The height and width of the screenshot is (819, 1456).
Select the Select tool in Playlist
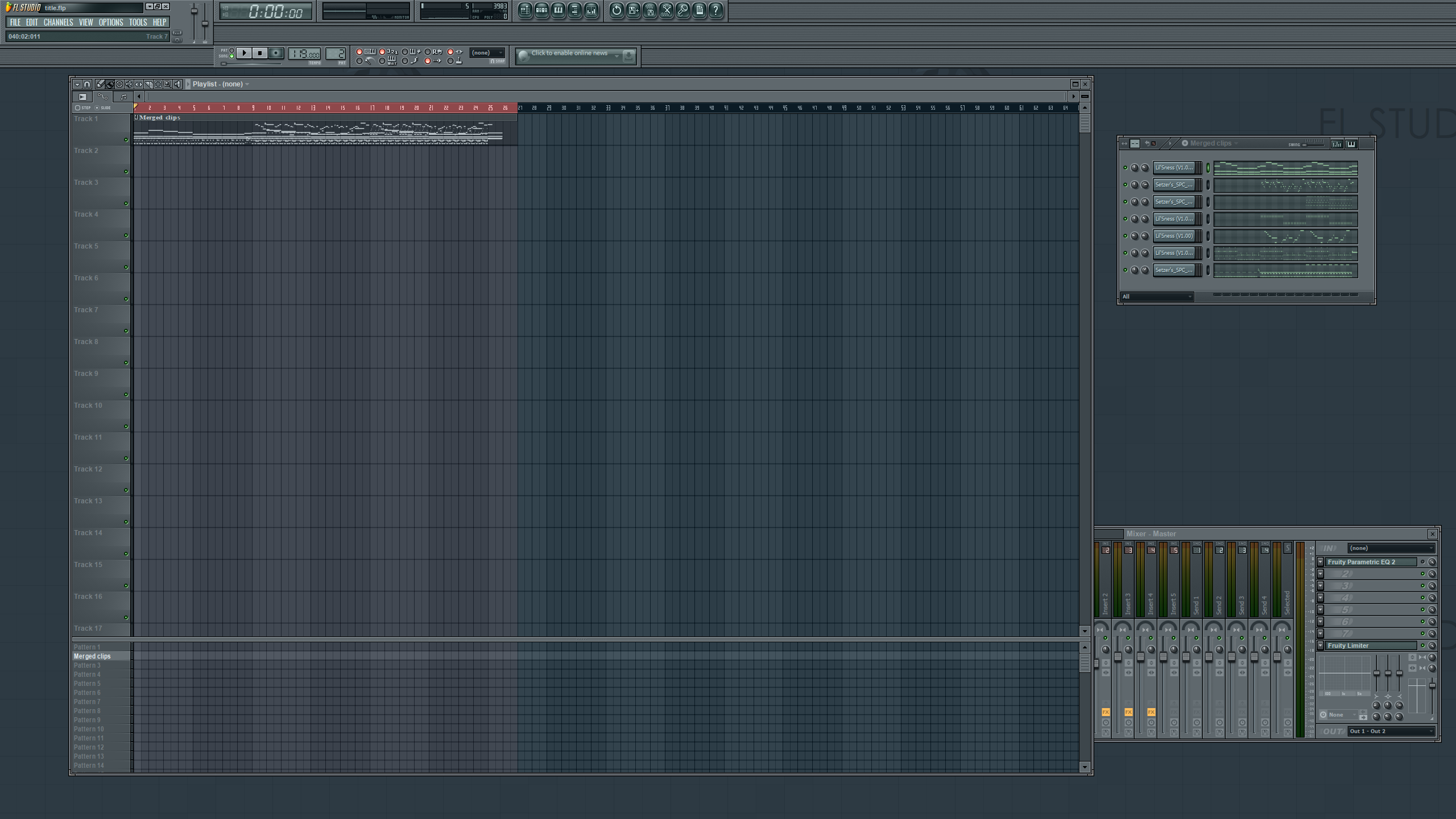coord(158,84)
